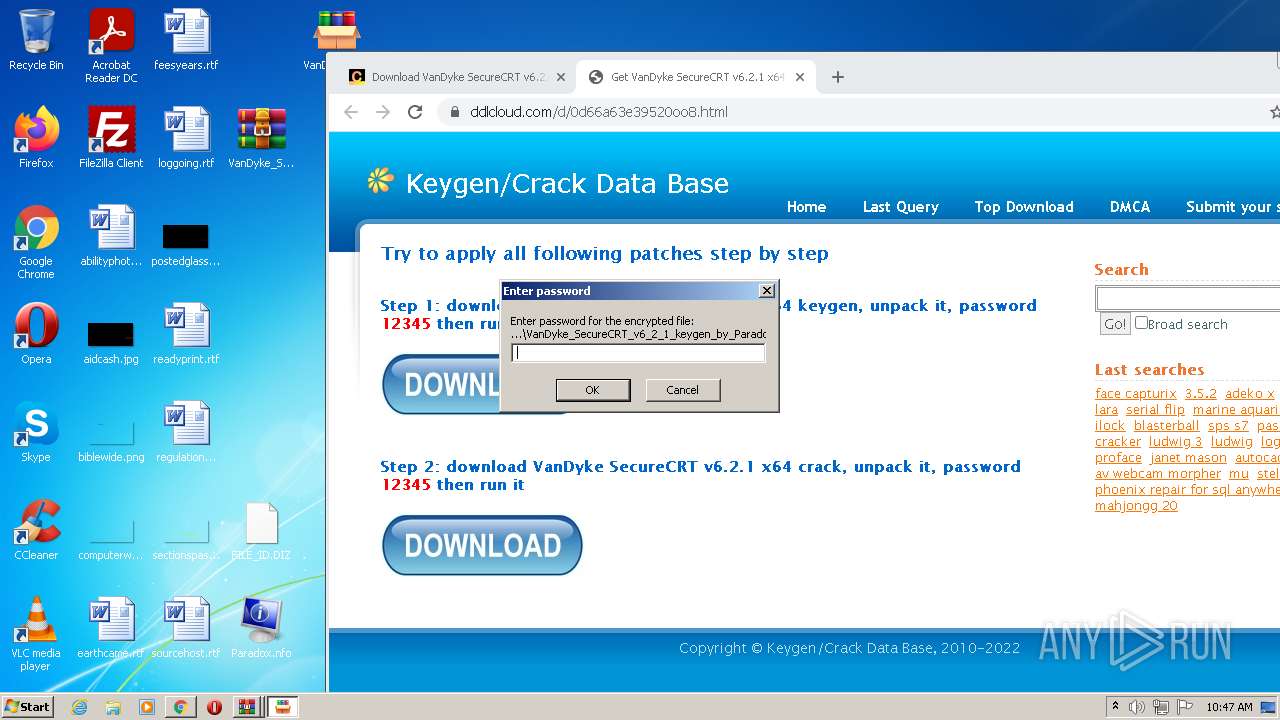Open FileZilla Client shortcut
Viewport: 1280px width, 720px height.
click(x=111, y=138)
